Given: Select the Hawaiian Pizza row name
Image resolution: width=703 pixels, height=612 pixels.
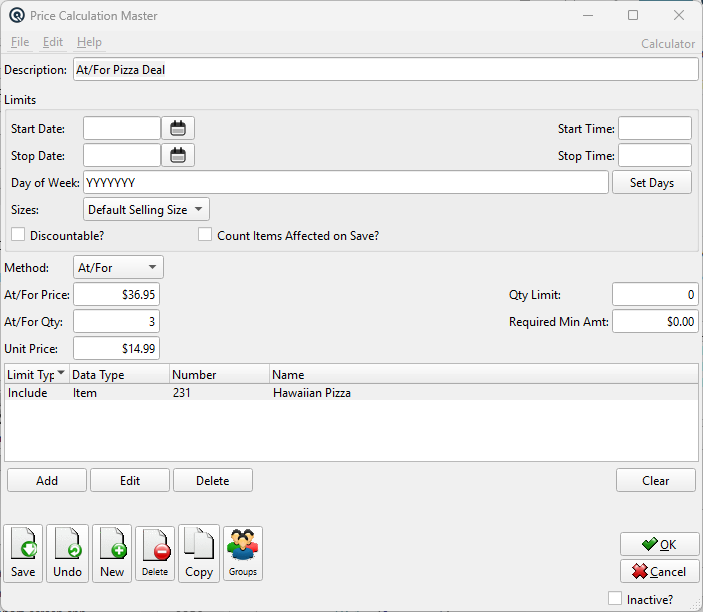Looking at the screenshot, I should coord(312,393).
